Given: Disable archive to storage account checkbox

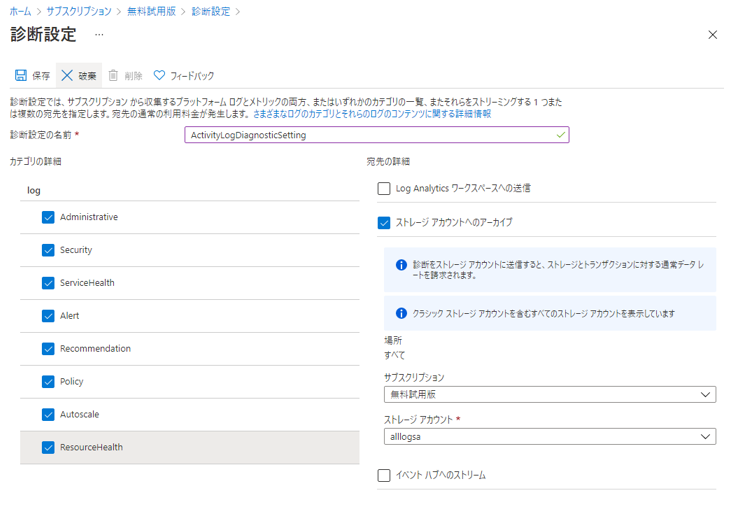Looking at the screenshot, I should click(384, 222).
